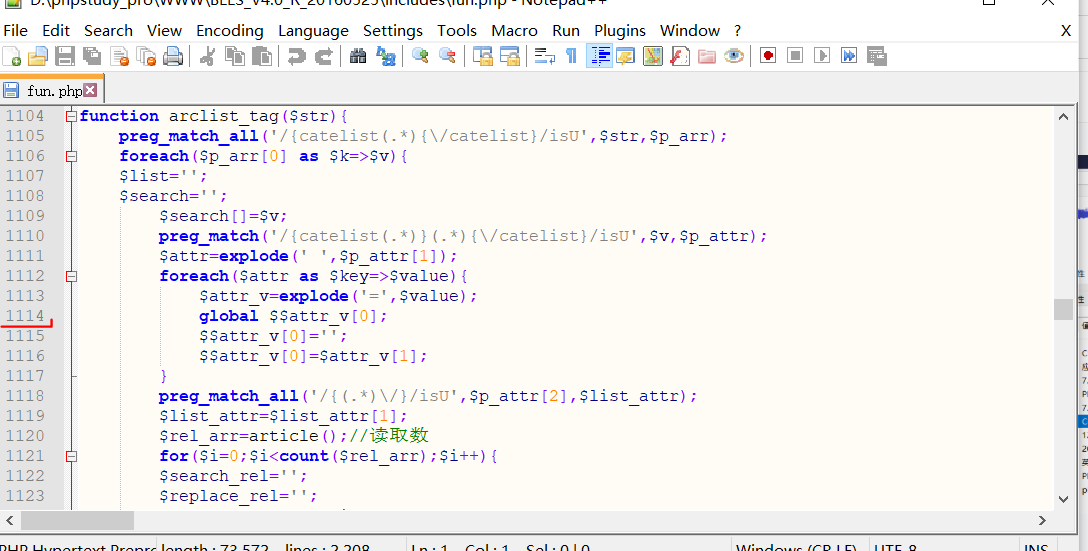The image size is (1088, 551).
Task: Open the Run menu
Action: pos(566,31)
